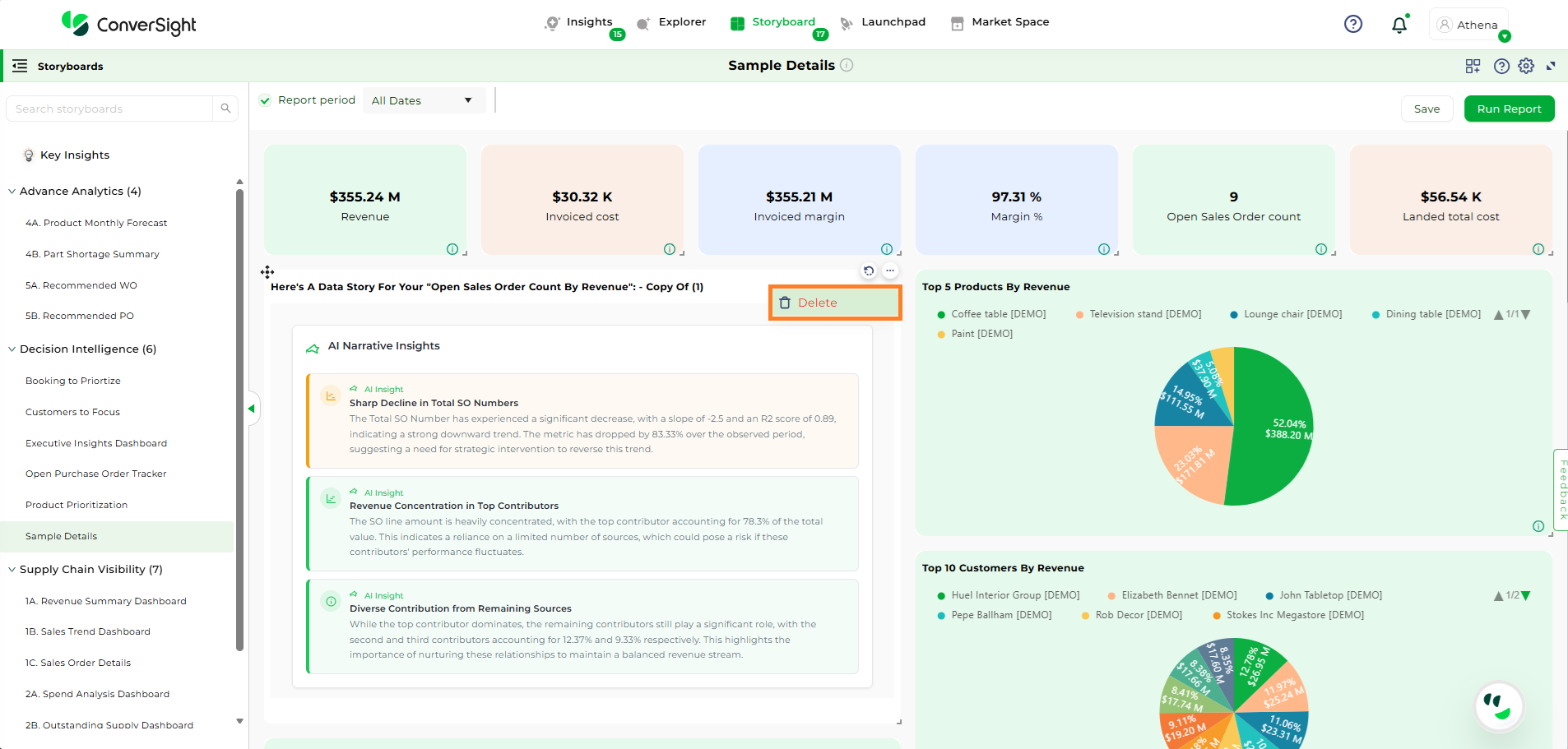Open the three-dot menu on data story card

[890, 270]
